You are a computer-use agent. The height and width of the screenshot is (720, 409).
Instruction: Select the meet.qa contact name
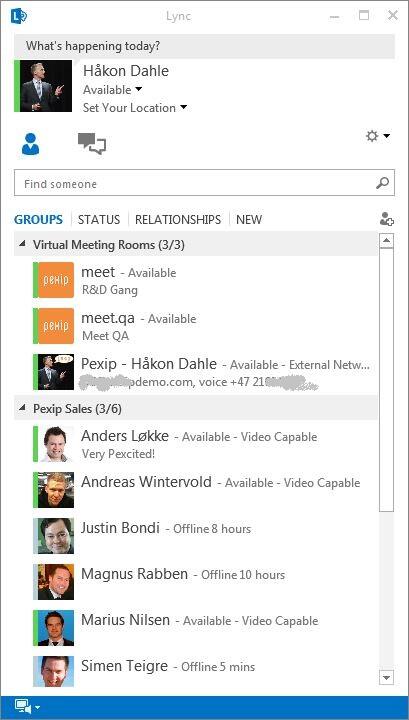click(x=108, y=318)
